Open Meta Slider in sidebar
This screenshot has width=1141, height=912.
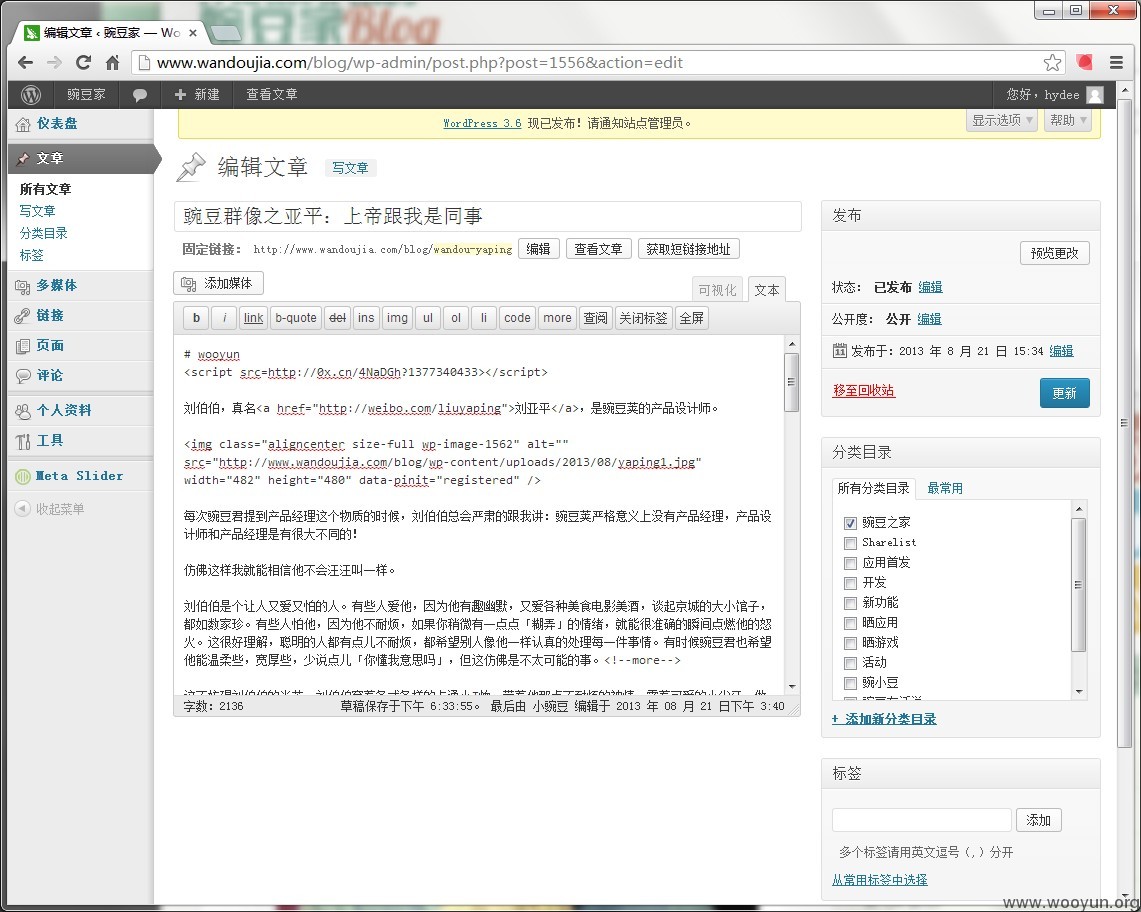pyautogui.click(x=81, y=476)
